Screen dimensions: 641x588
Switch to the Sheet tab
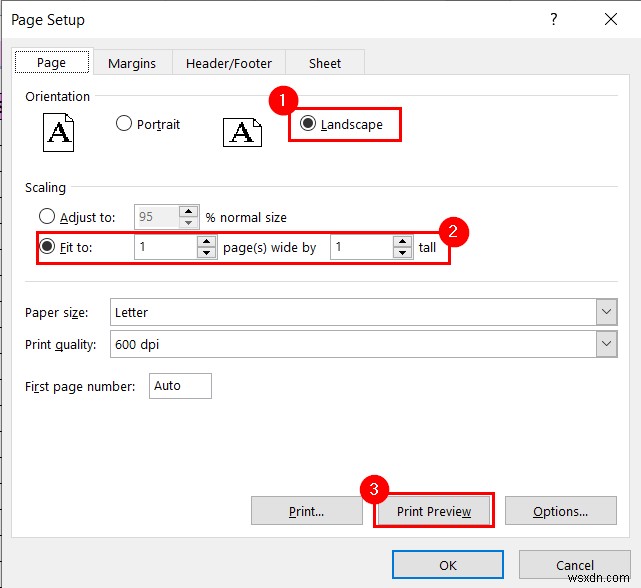[x=325, y=63]
